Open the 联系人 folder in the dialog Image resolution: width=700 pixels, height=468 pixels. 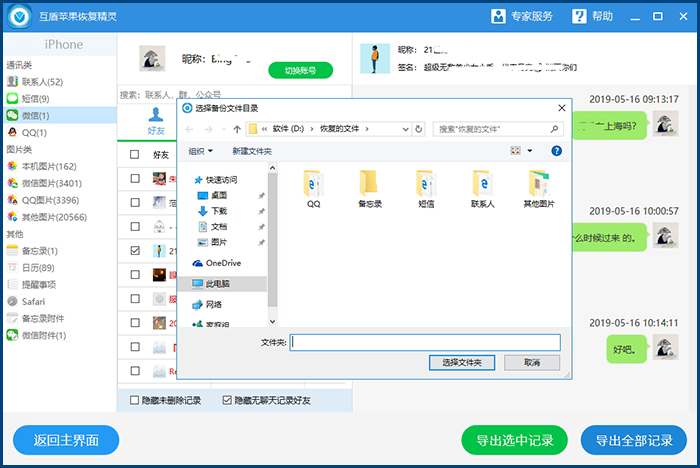[x=482, y=189]
